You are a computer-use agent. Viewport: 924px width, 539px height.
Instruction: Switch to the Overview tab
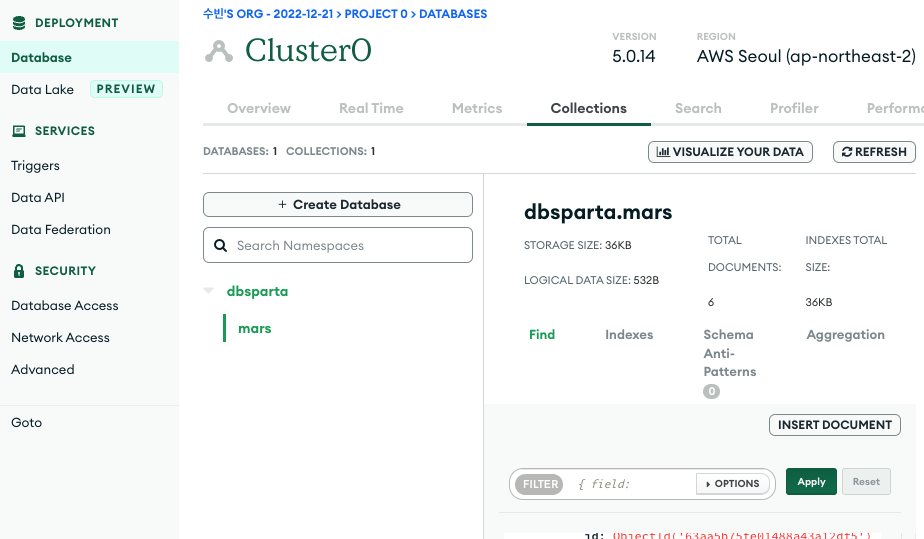coord(259,108)
